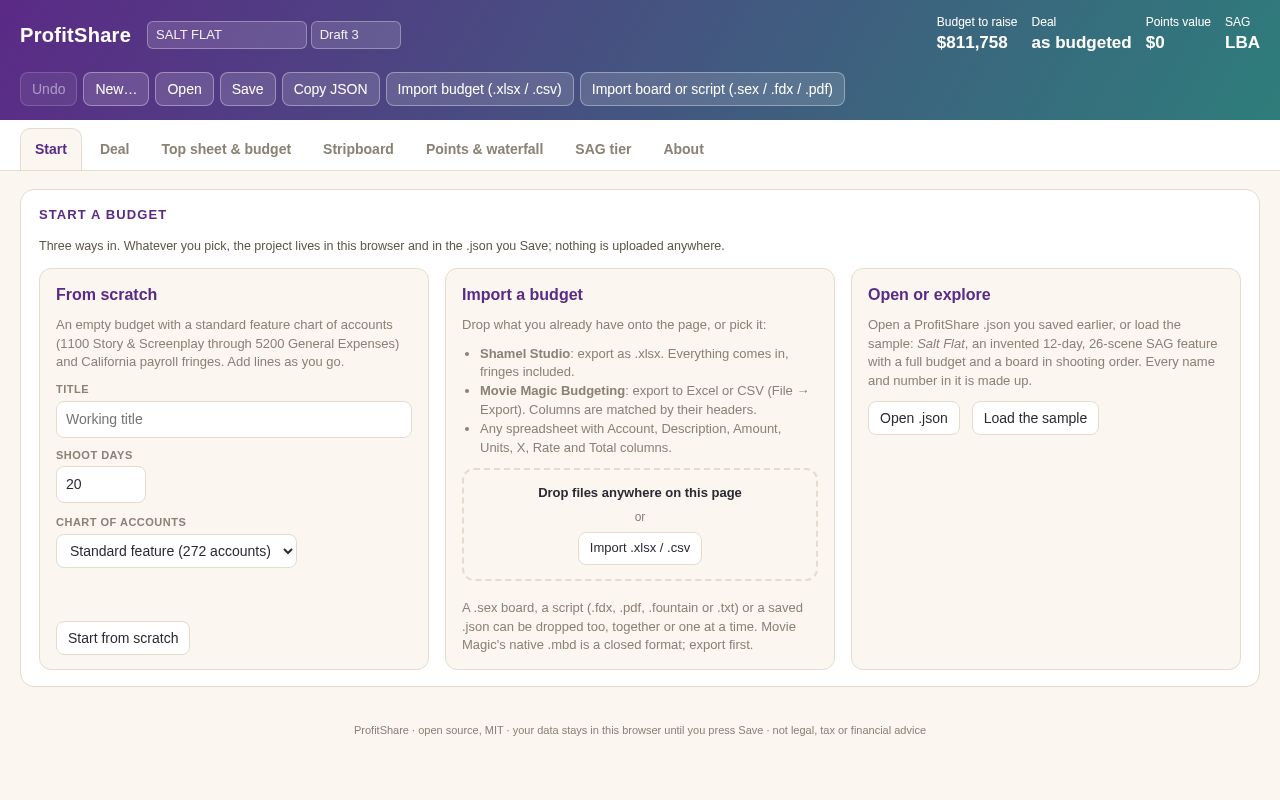Viewport: 1280px width, 800px height.
Task: Edit the Draft 3 version field
Action: tap(356, 35)
